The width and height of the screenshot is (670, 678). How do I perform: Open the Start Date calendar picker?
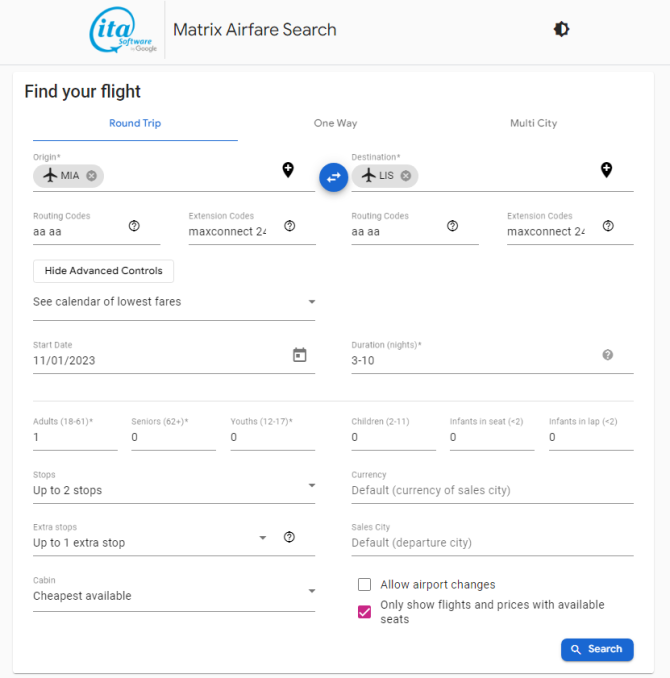point(300,355)
